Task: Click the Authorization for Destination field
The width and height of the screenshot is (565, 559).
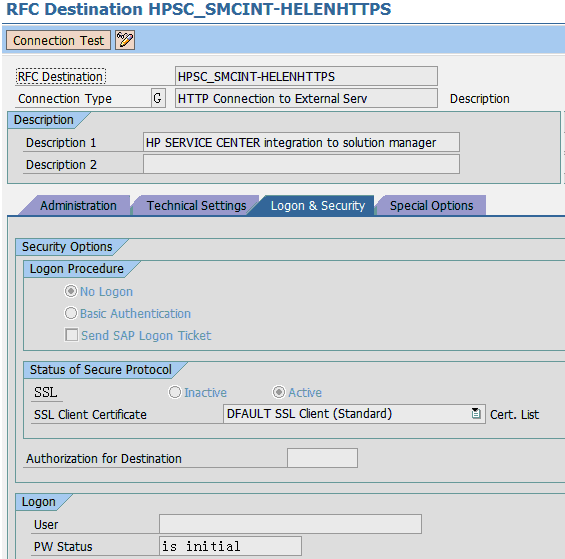Action: pyautogui.click(x=322, y=458)
